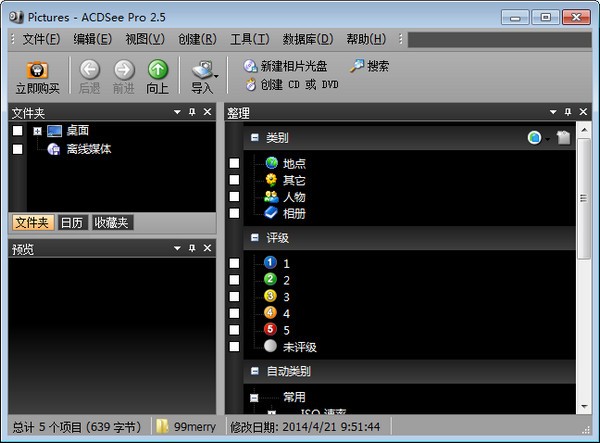Collapse the 评级 section
This screenshot has width=600, height=443.
pos(254,238)
